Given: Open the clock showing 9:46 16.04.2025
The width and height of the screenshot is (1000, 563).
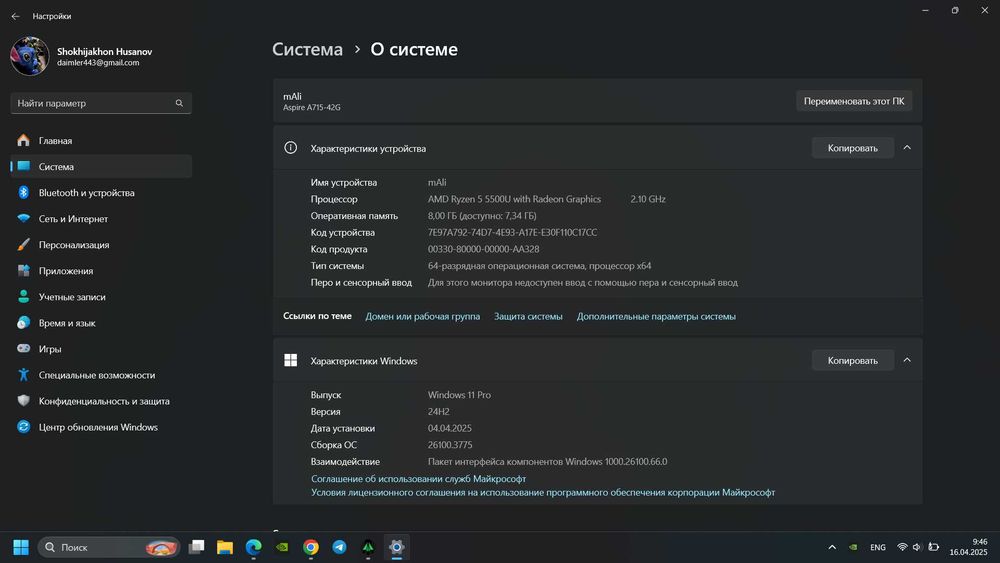Looking at the screenshot, I should coord(968,547).
